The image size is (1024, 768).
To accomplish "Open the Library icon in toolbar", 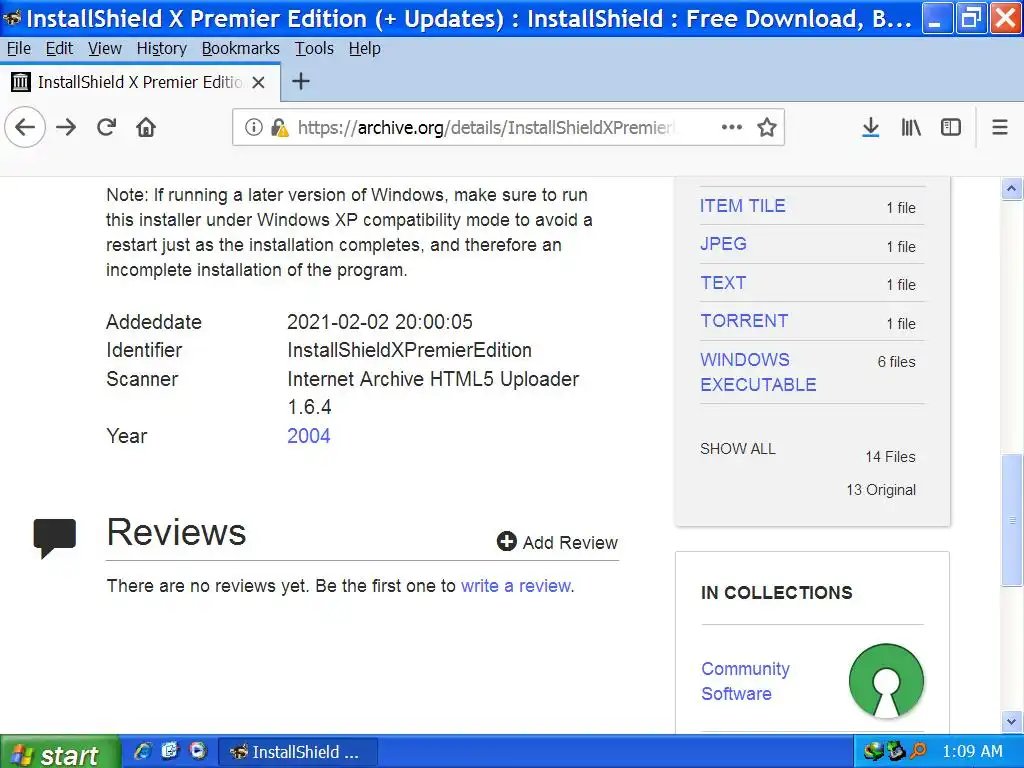I will click(x=911, y=127).
